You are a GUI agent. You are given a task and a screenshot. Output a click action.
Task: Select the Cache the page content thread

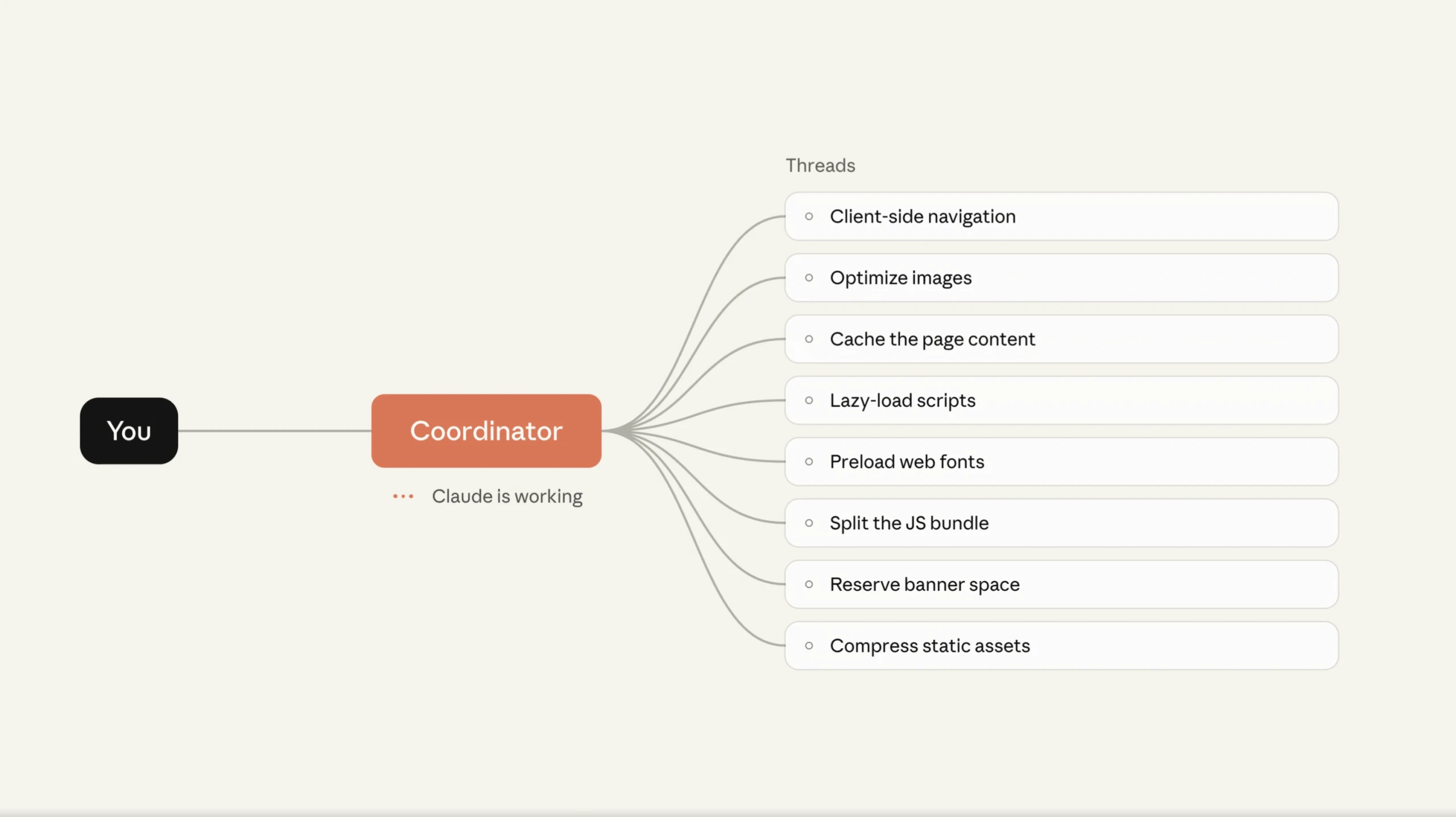coord(1061,339)
